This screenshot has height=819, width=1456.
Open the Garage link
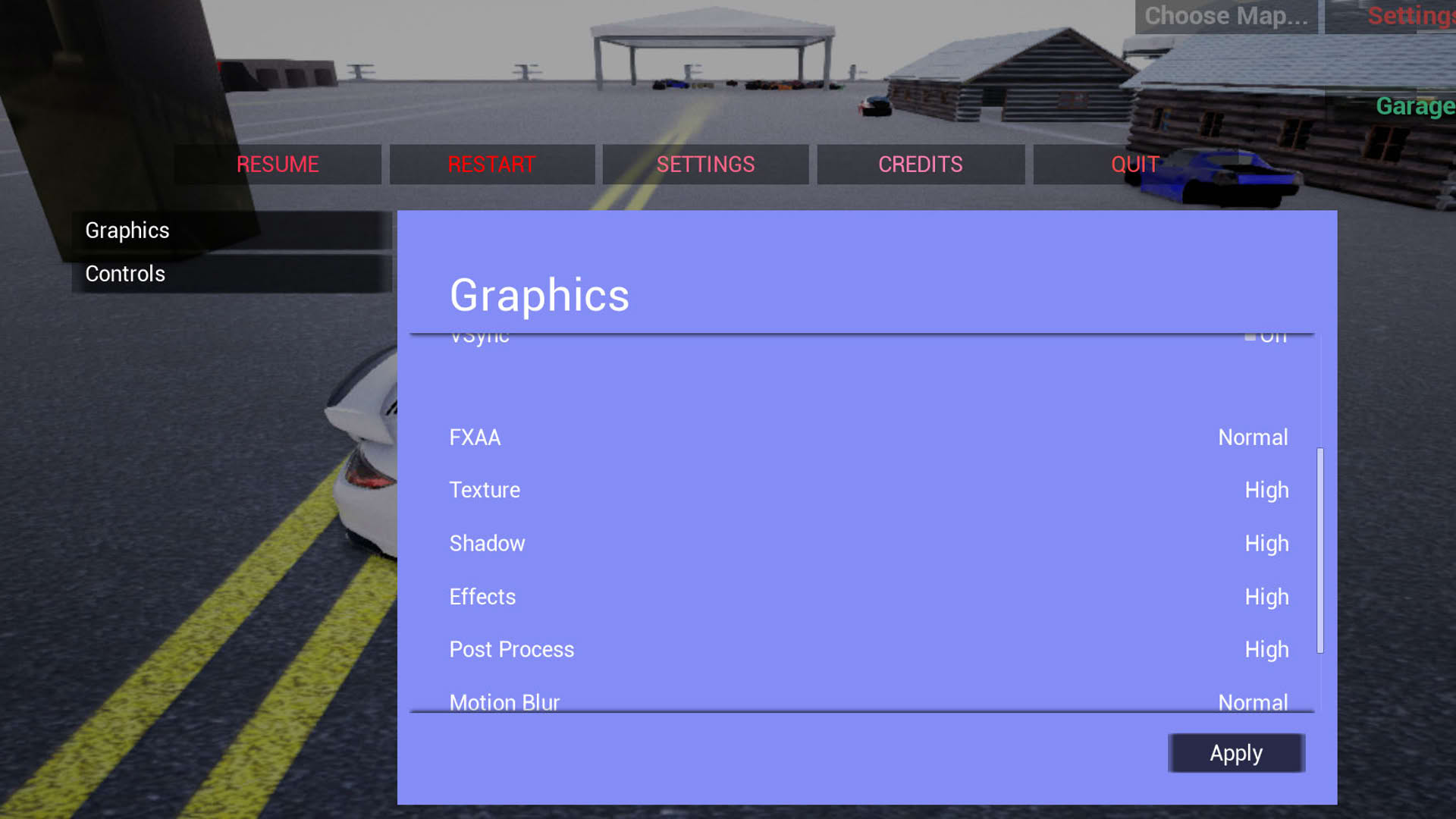pos(1415,106)
